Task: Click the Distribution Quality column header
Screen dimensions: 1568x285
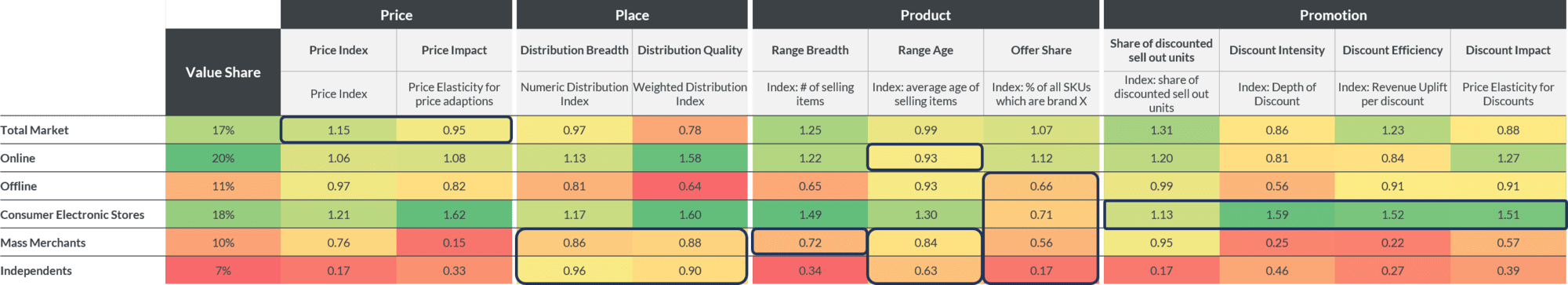Action: tap(690, 50)
